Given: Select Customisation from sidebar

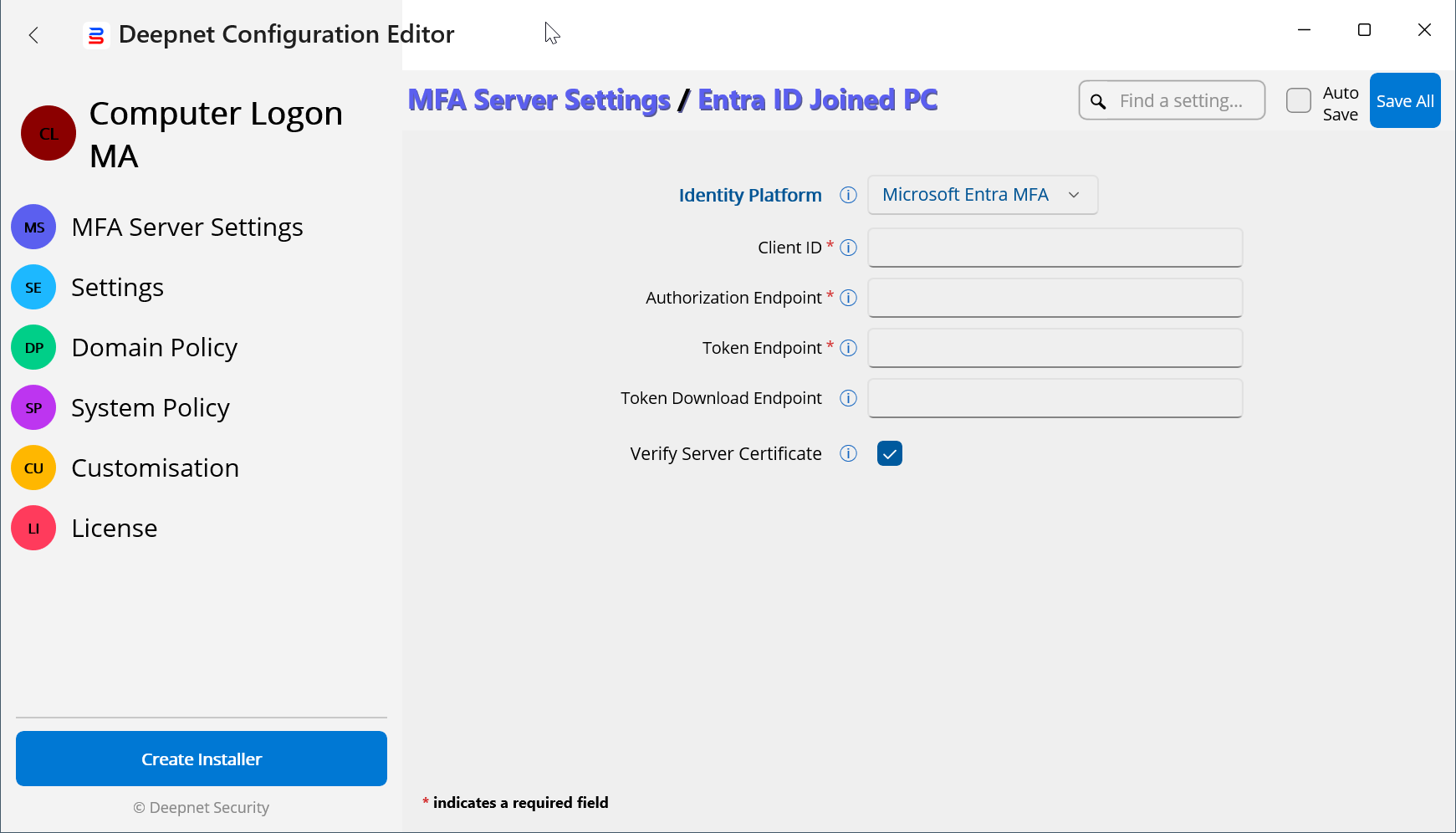Looking at the screenshot, I should (x=155, y=468).
